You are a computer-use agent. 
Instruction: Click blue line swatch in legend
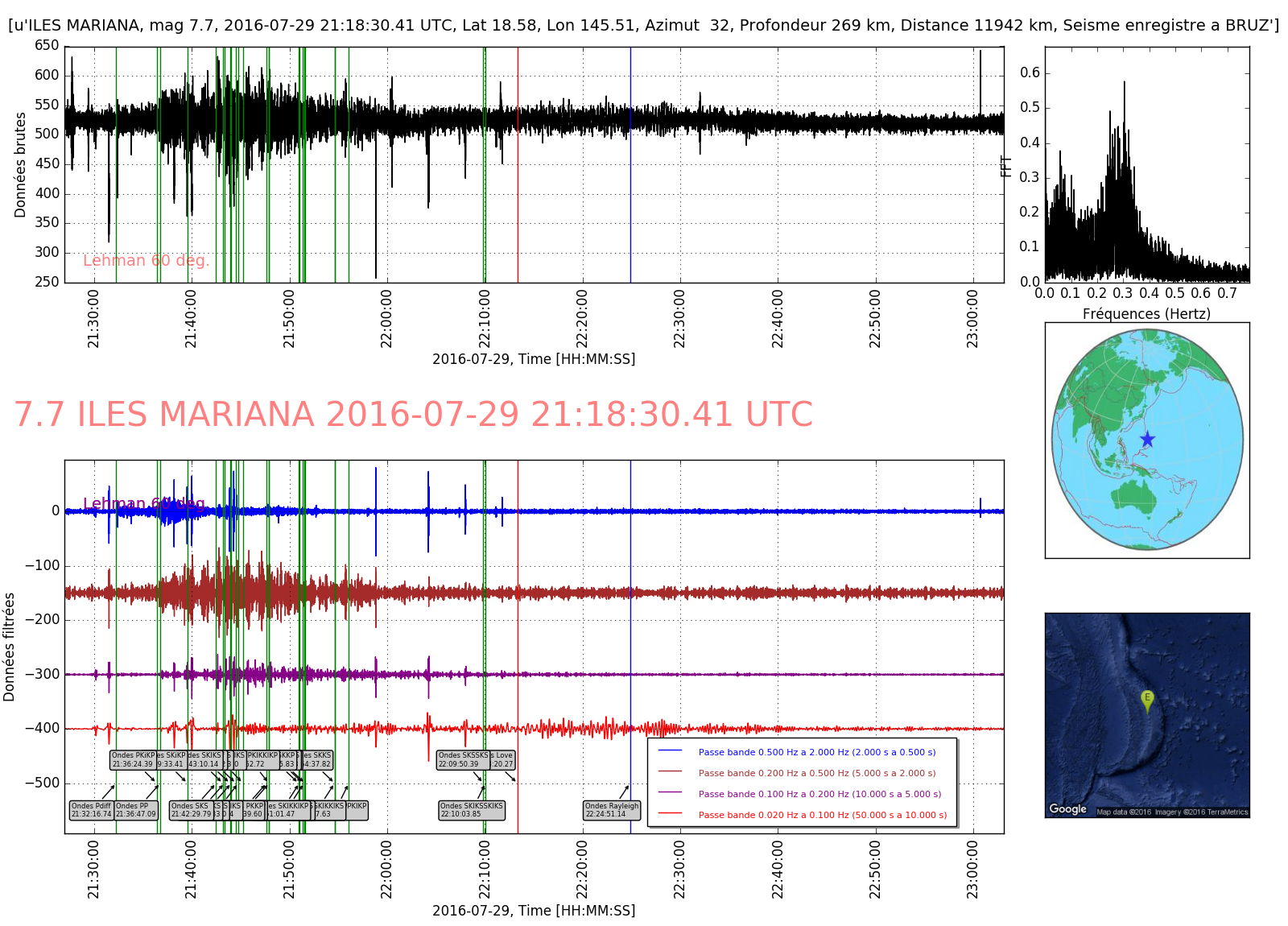670,751
